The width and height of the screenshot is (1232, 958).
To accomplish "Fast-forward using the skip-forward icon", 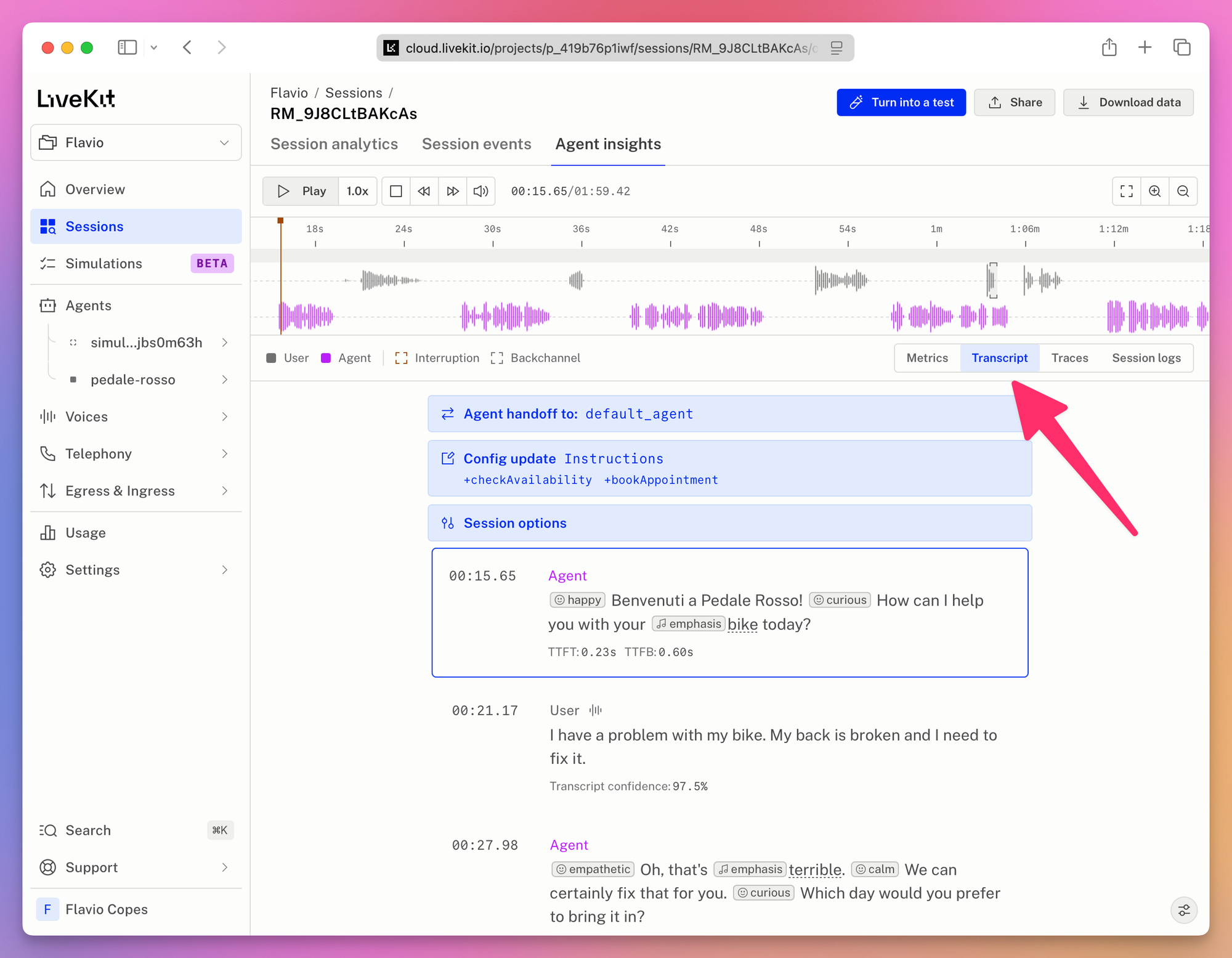I will click(453, 191).
